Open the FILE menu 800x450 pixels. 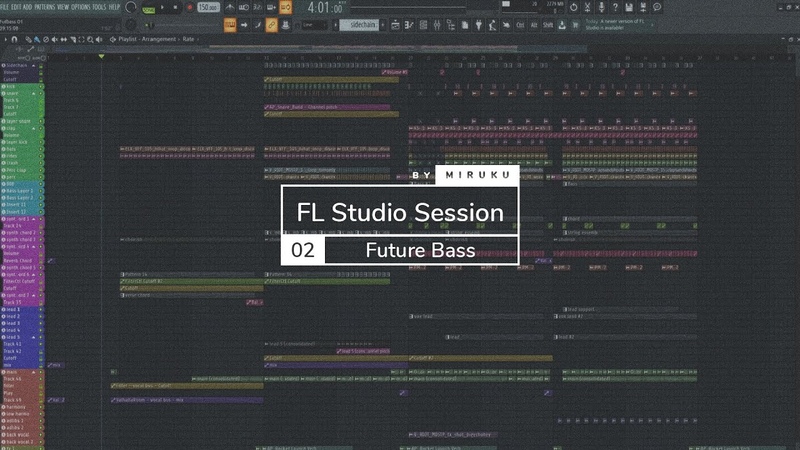[4, 7]
